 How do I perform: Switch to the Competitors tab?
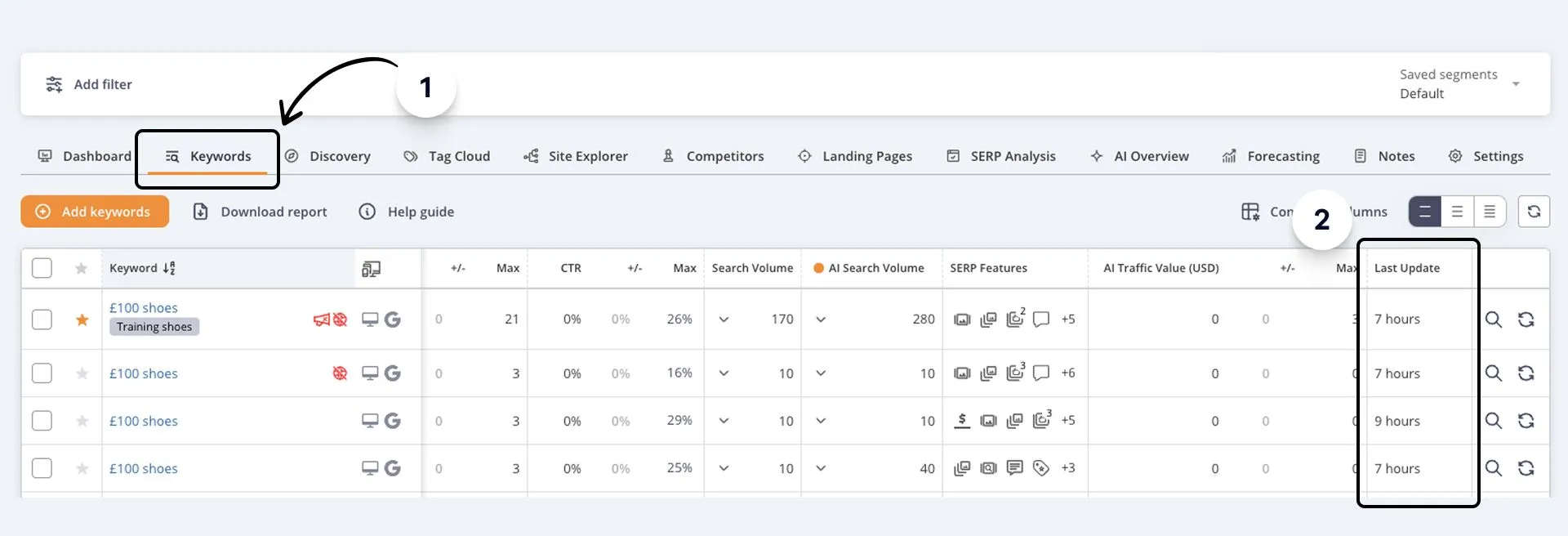coord(713,156)
